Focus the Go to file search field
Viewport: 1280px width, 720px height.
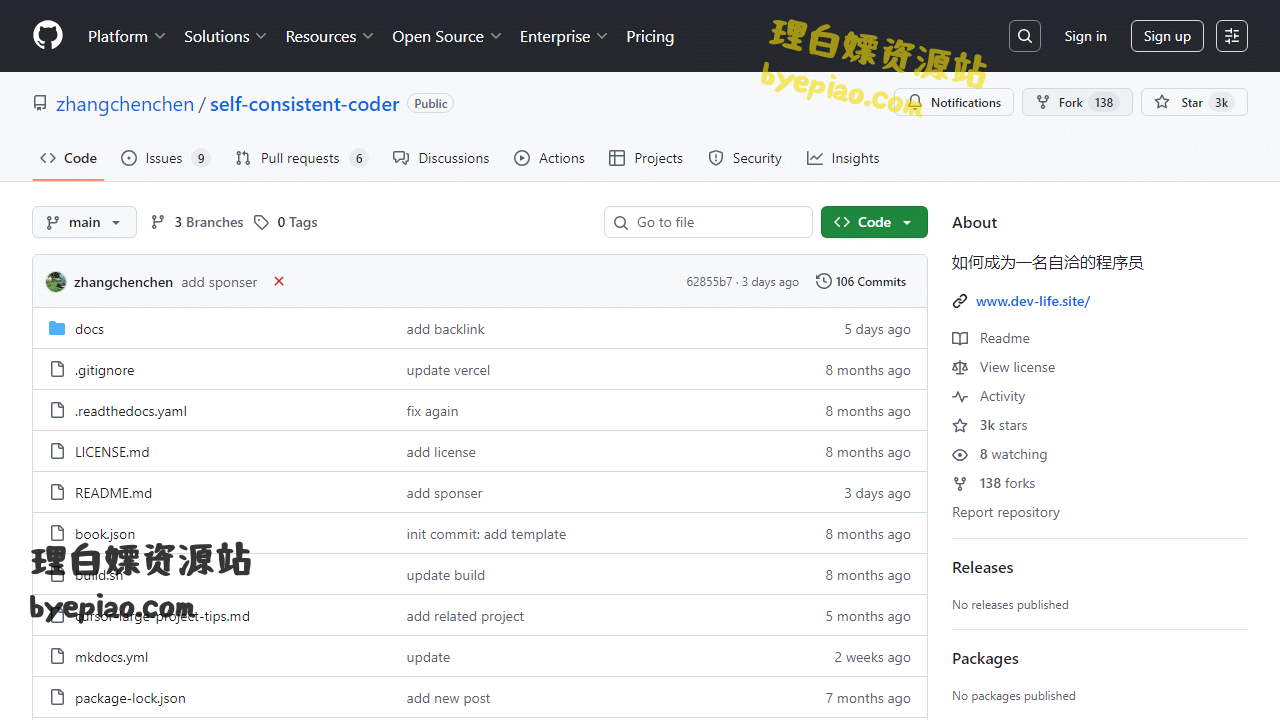click(x=708, y=222)
